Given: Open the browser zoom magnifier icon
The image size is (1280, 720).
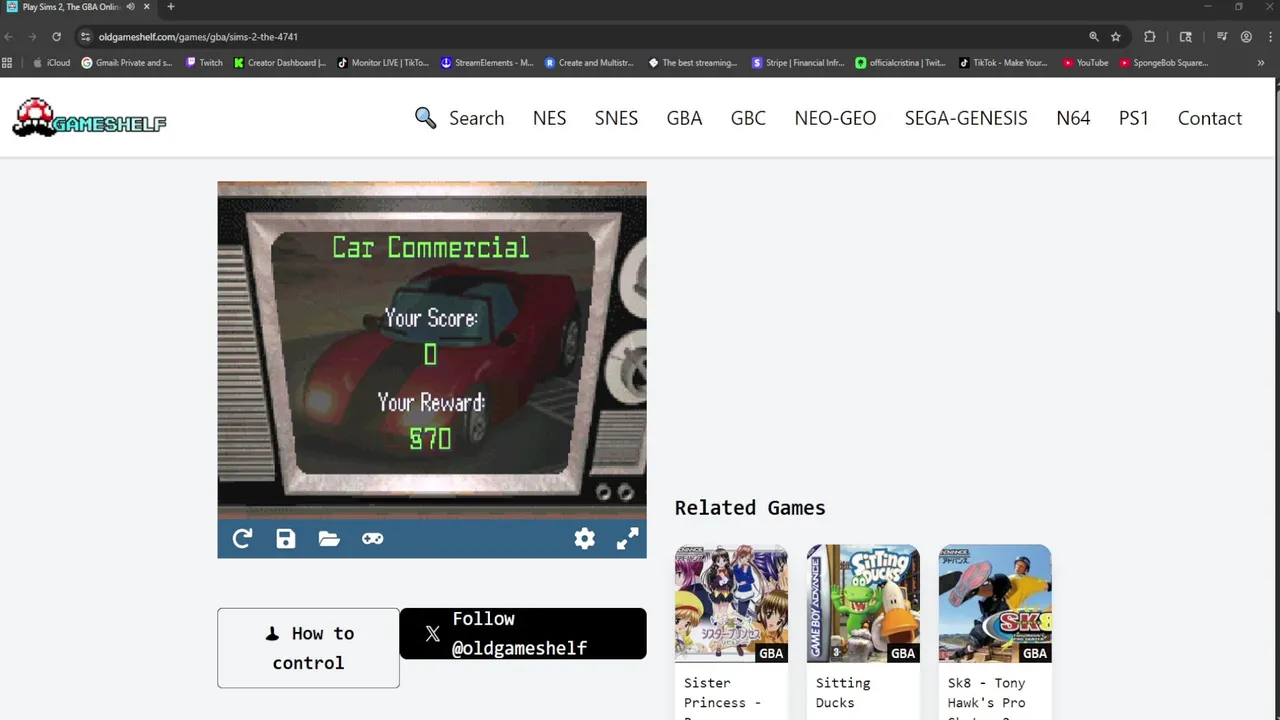Looking at the screenshot, I should (x=1094, y=37).
